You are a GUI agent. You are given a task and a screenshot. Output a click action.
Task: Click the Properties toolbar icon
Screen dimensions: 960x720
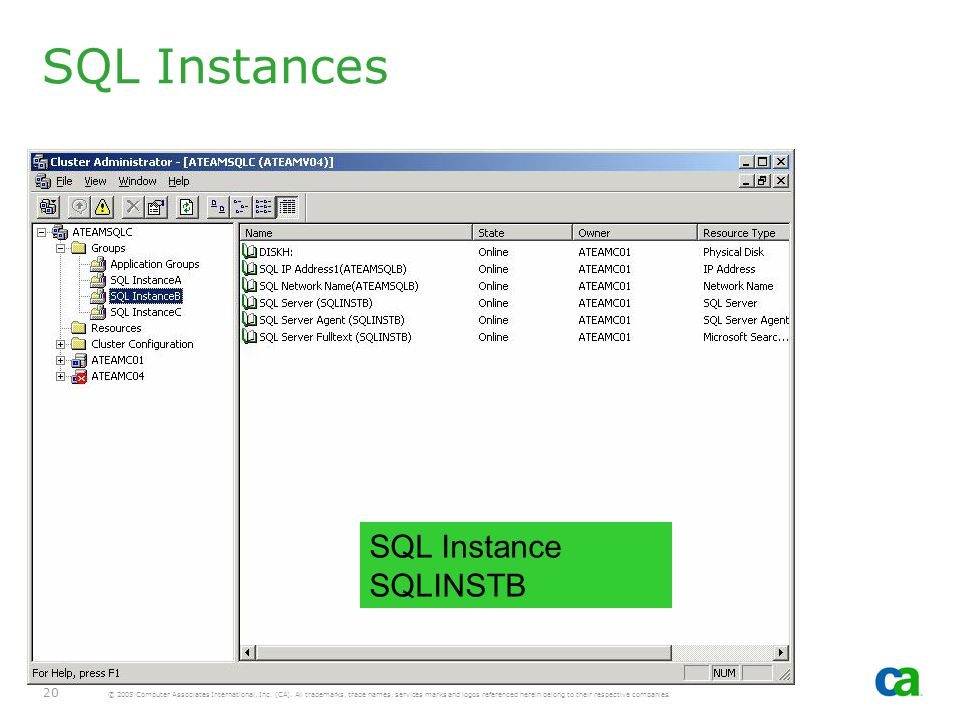[156, 207]
